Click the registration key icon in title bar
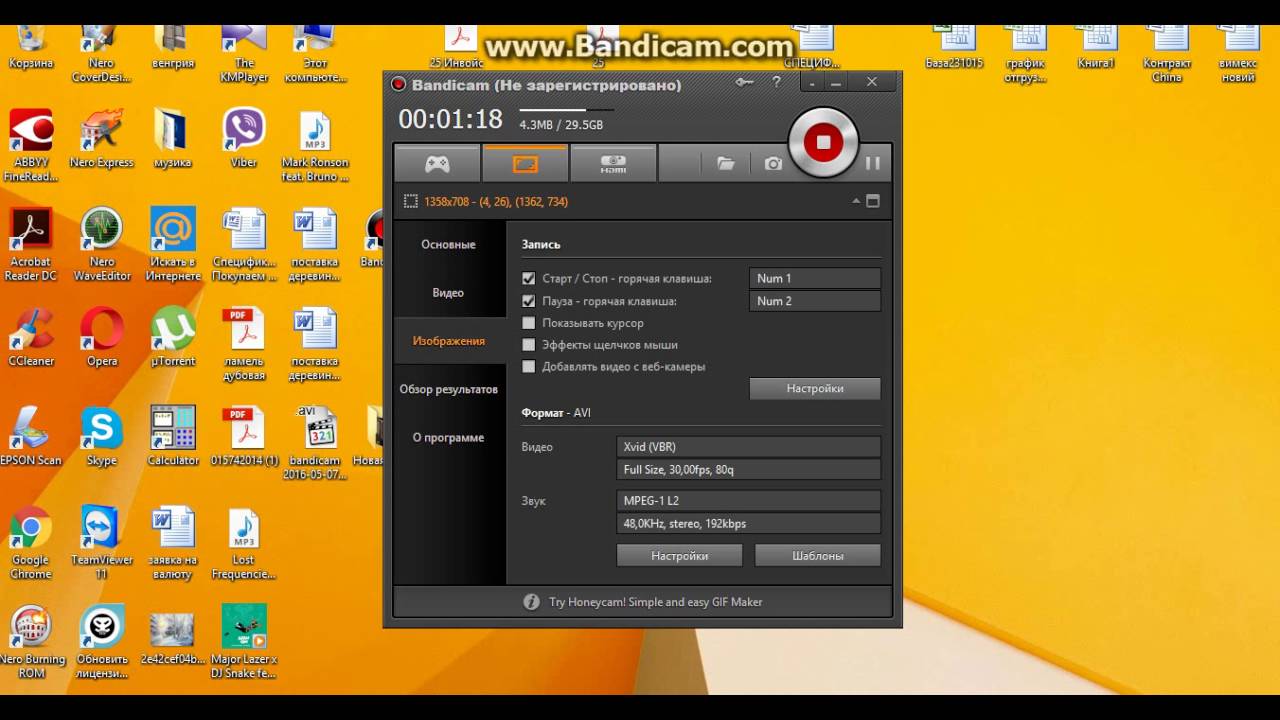This screenshot has height=720, width=1280. tap(744, 83)
